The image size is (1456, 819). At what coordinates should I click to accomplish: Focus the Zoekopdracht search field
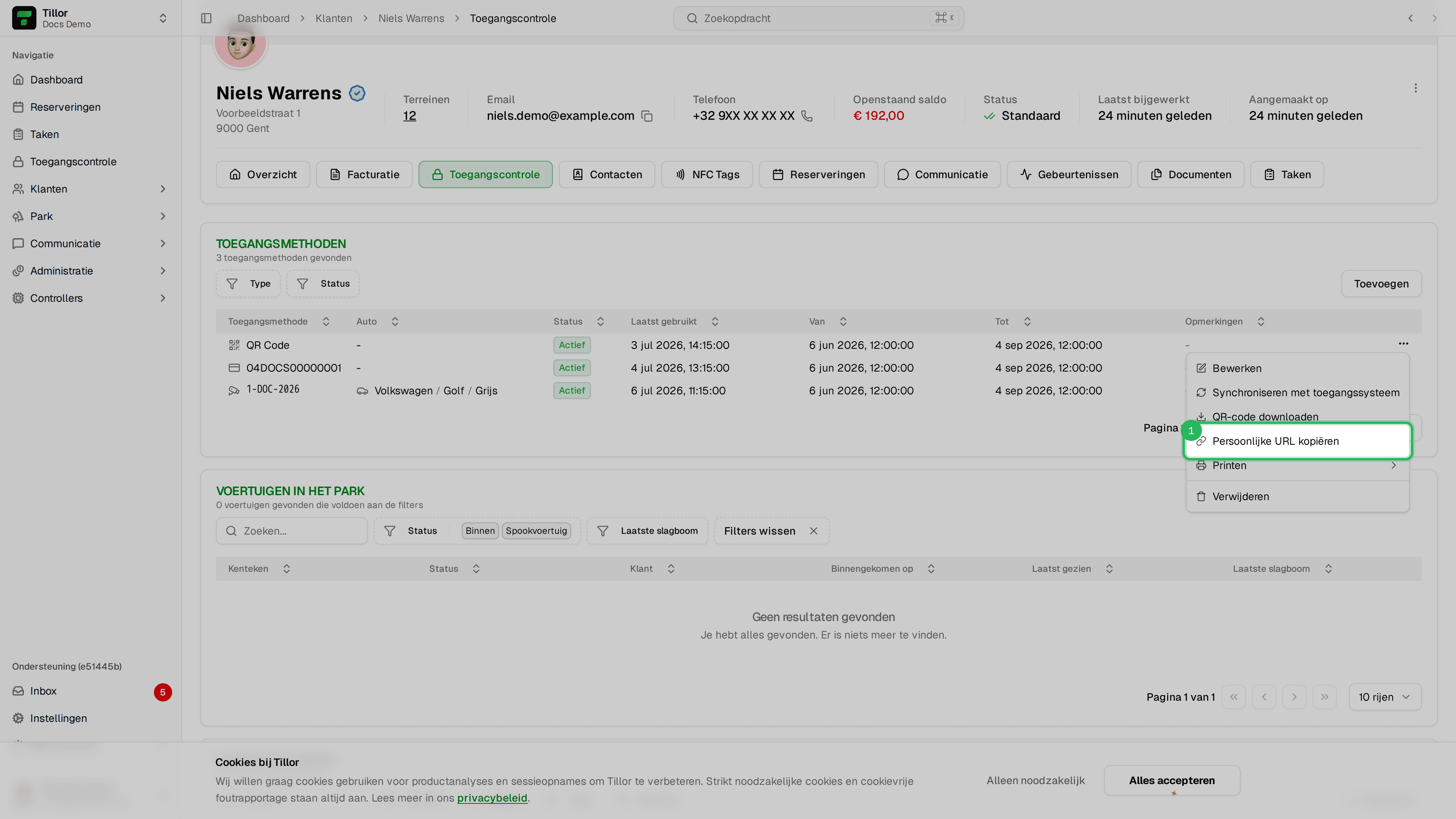(818, 18)
